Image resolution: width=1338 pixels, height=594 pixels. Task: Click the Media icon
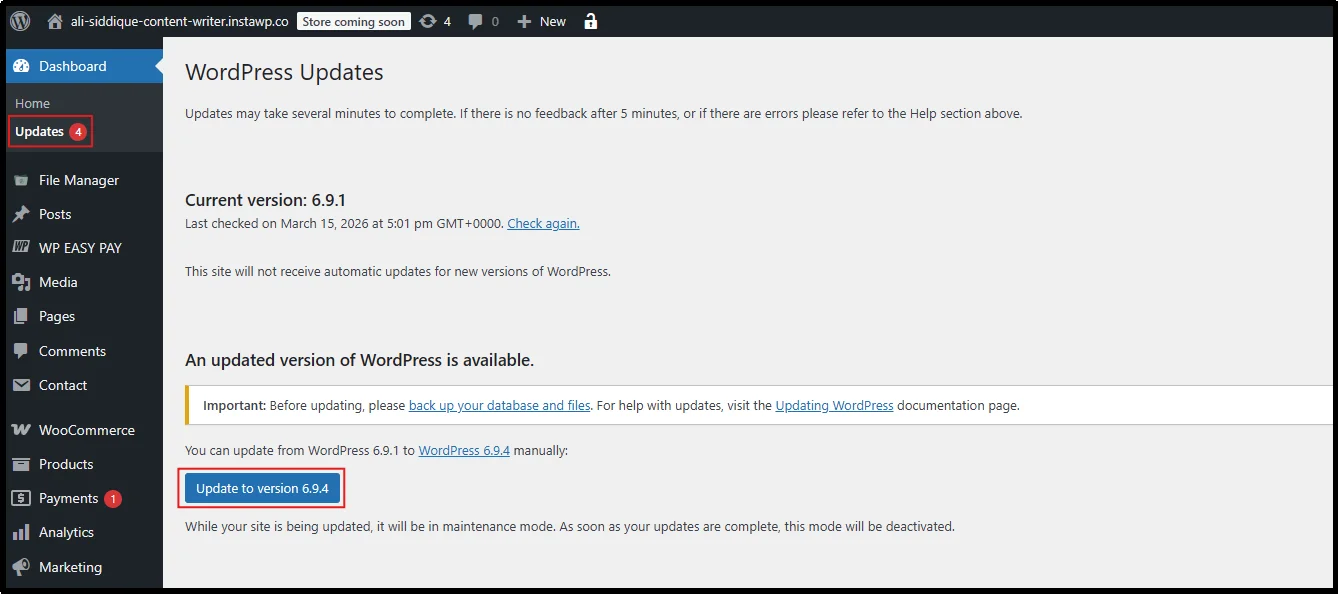[21, 282]
